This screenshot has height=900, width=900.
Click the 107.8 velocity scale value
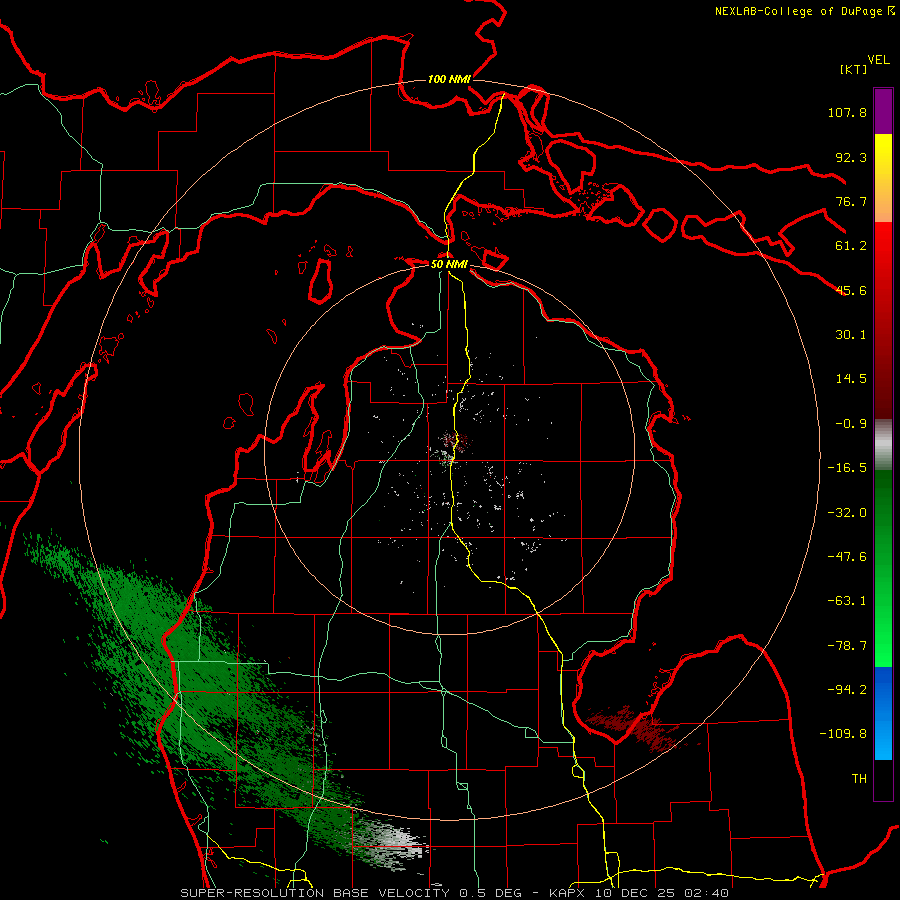pos(847,112)
